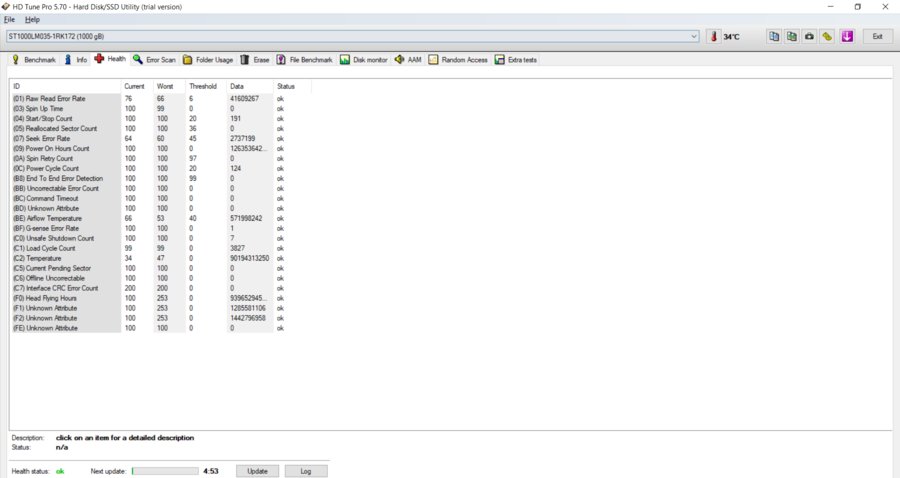This screenshot has width=900, height=478.
Task: Click the Exit button
Action: pyautogui.click(x=878, y=36)
